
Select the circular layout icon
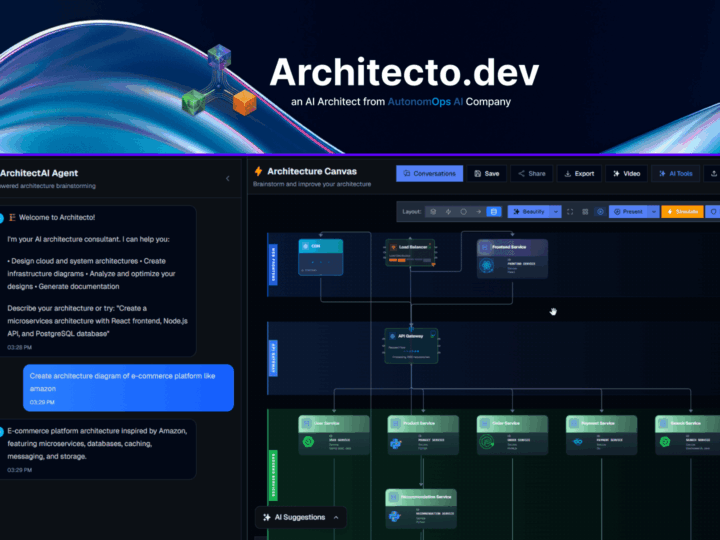point(463,212)
